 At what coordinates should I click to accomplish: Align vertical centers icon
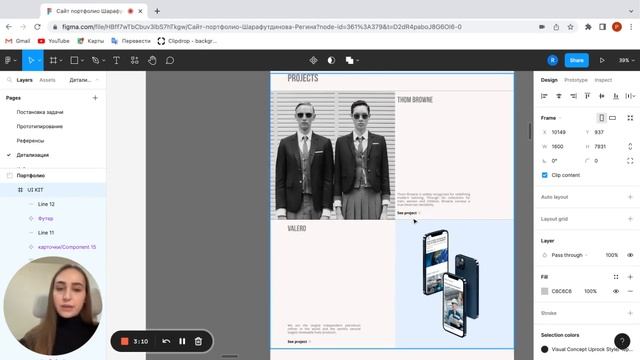click(602, 96)
